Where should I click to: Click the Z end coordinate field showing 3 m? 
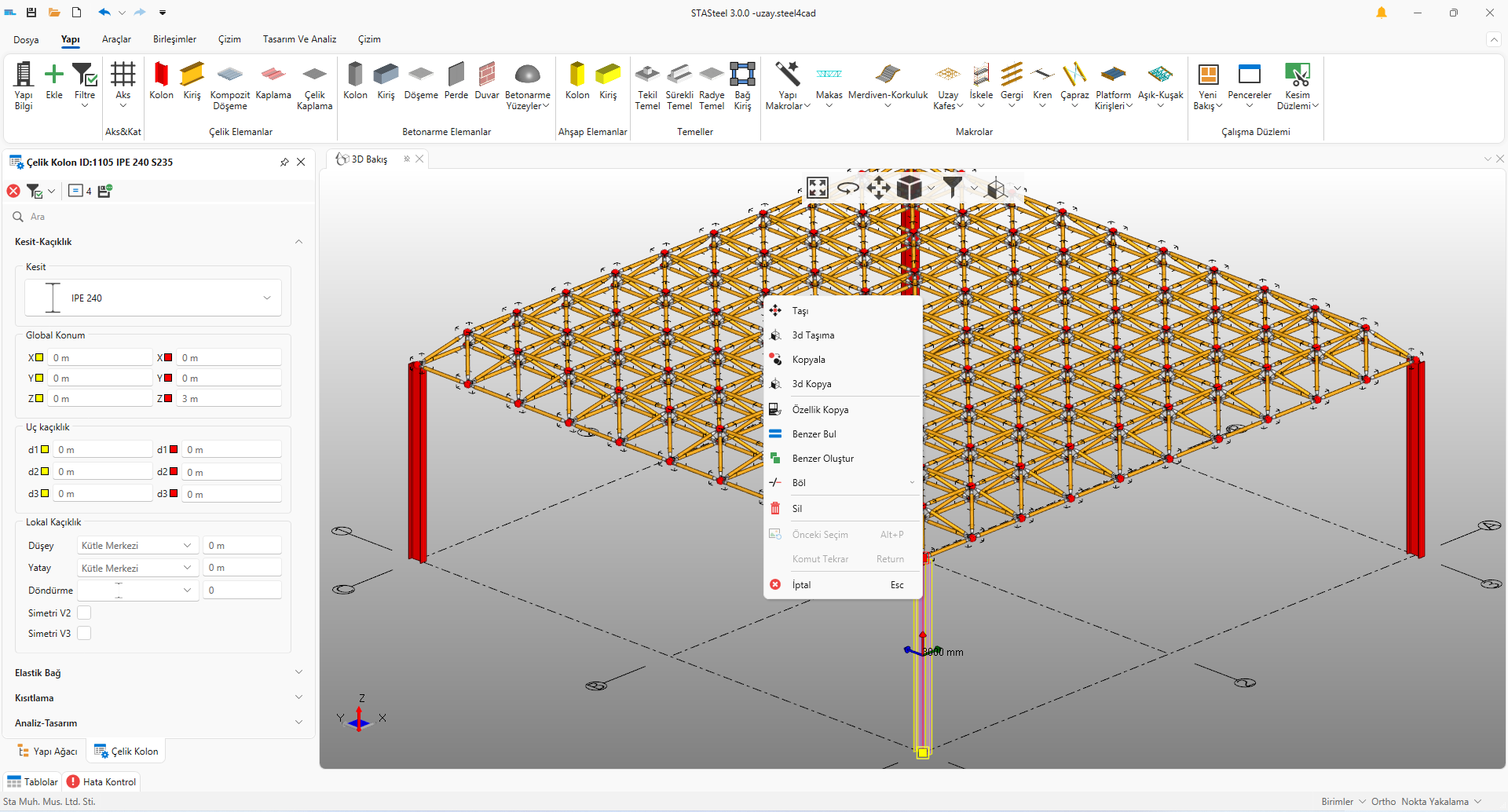pos(229,399)
